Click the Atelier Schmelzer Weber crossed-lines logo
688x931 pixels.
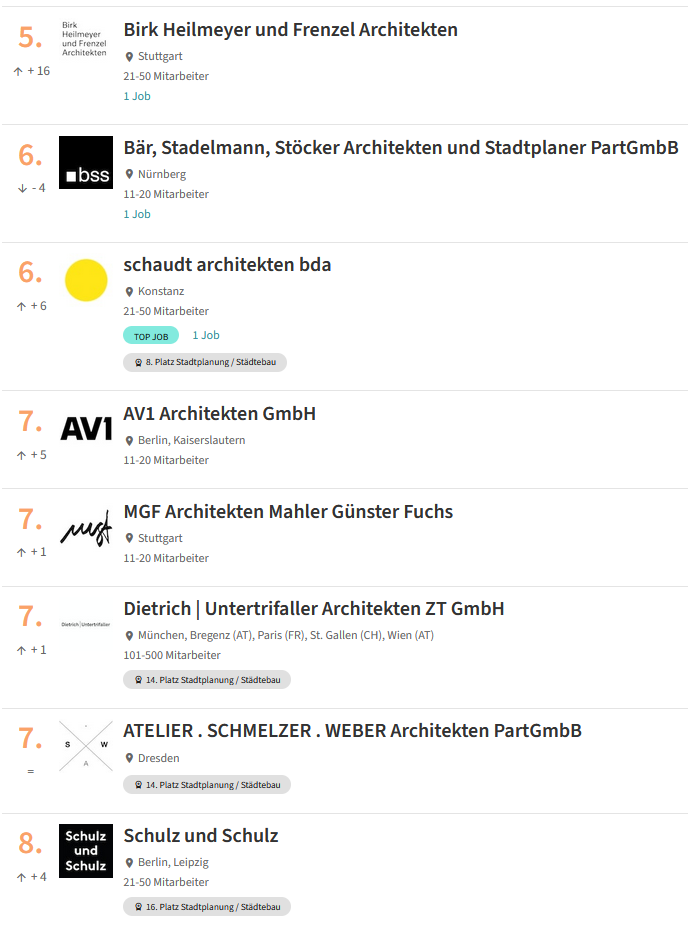tap(86, 746)
